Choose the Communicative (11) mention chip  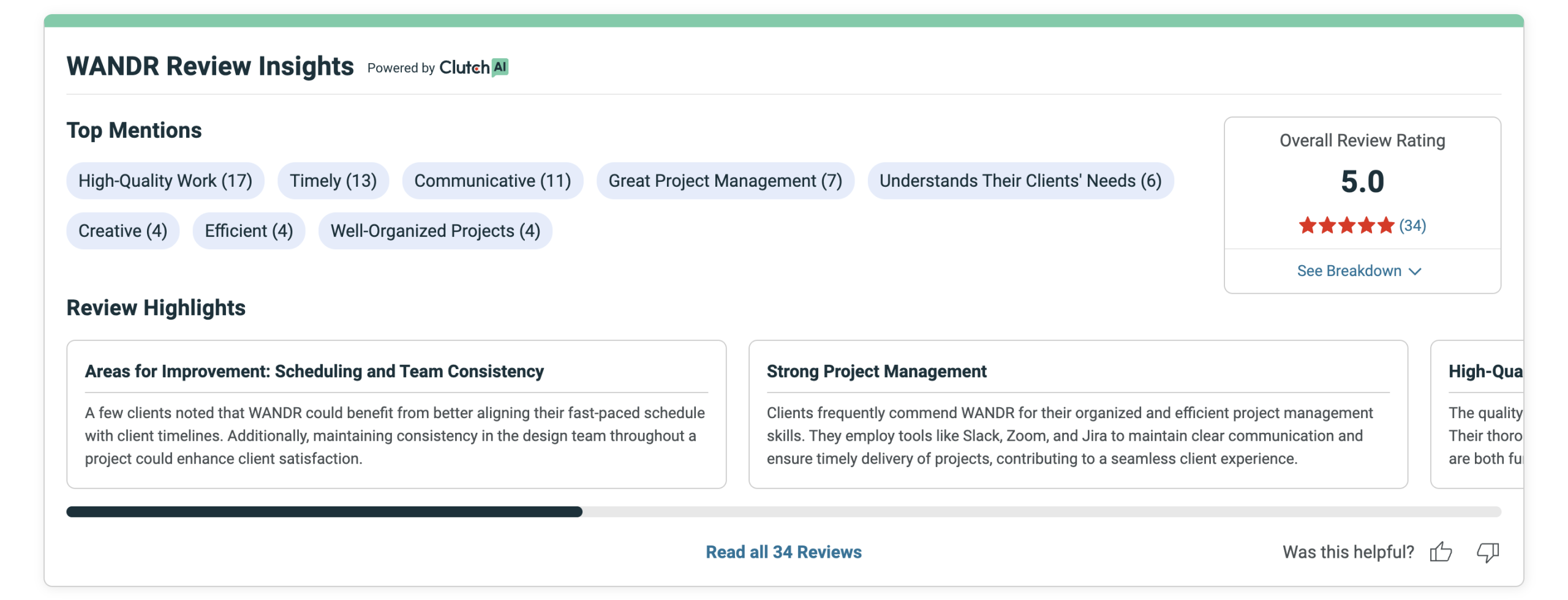(492, 181)
